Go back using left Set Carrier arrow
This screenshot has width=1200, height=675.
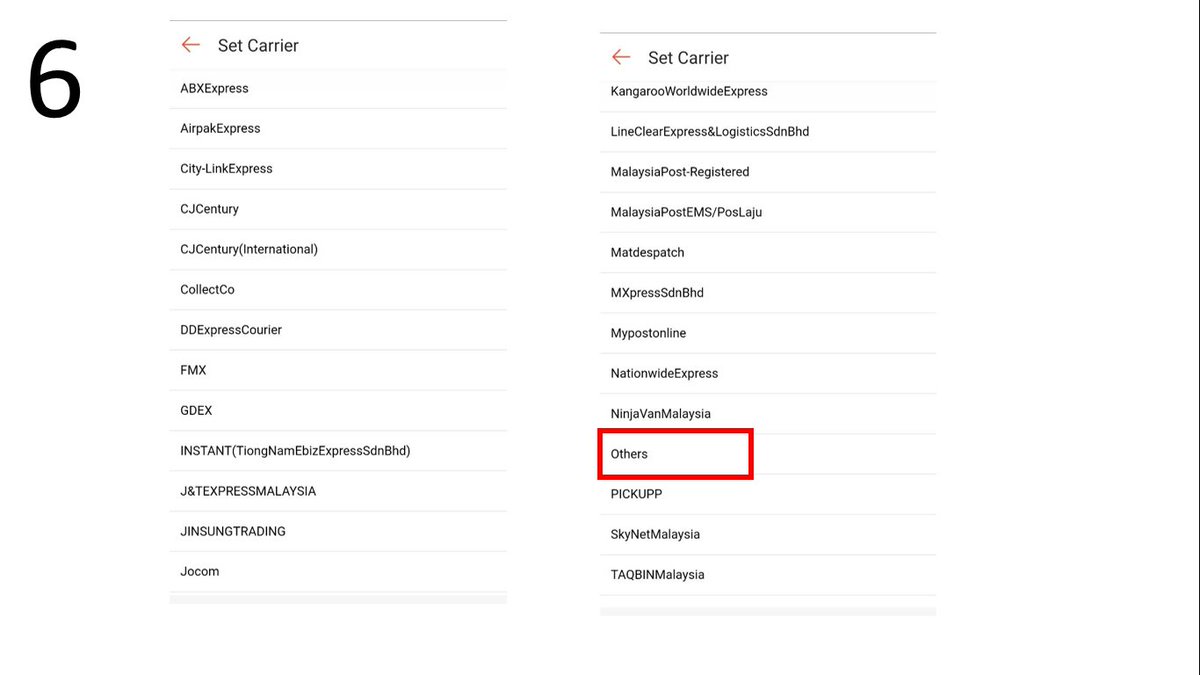190,45
